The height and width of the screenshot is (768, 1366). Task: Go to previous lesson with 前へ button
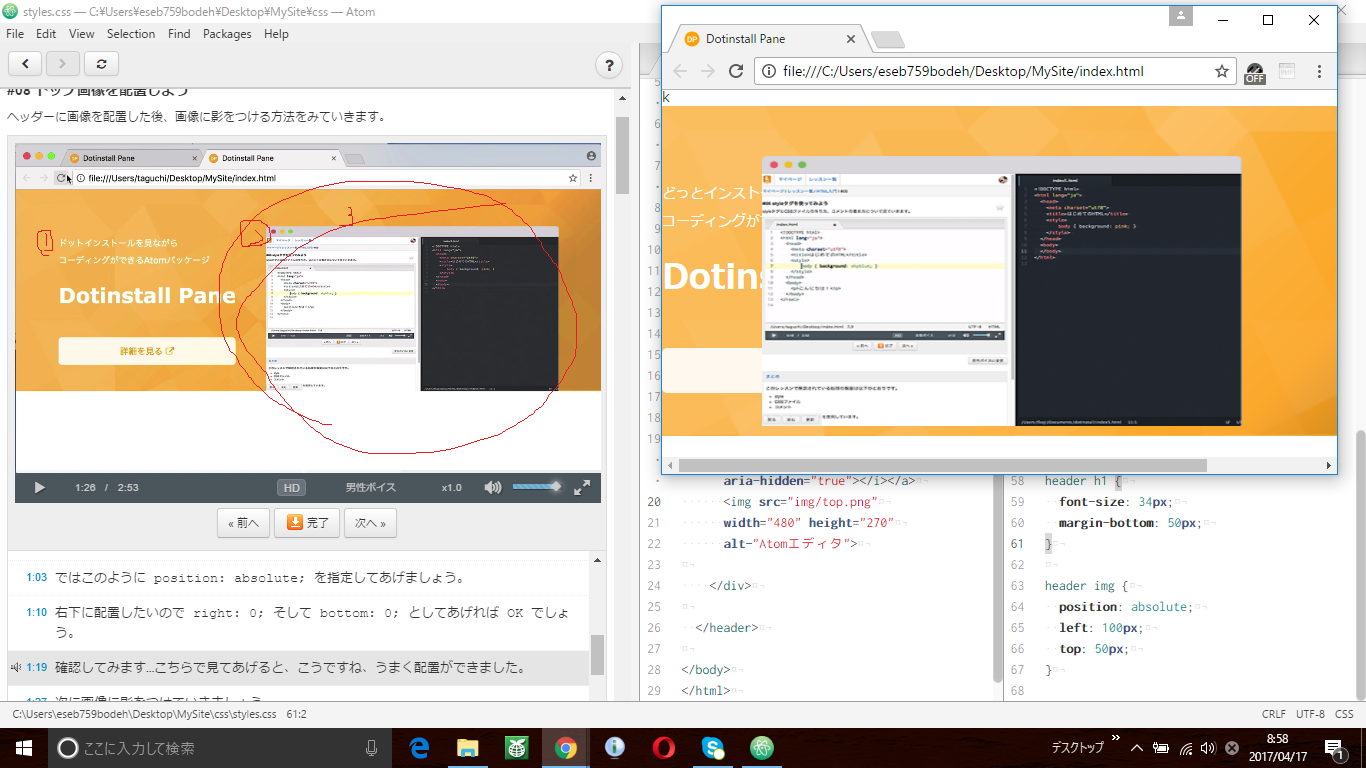pyautogui.click(x=243, y=523)
